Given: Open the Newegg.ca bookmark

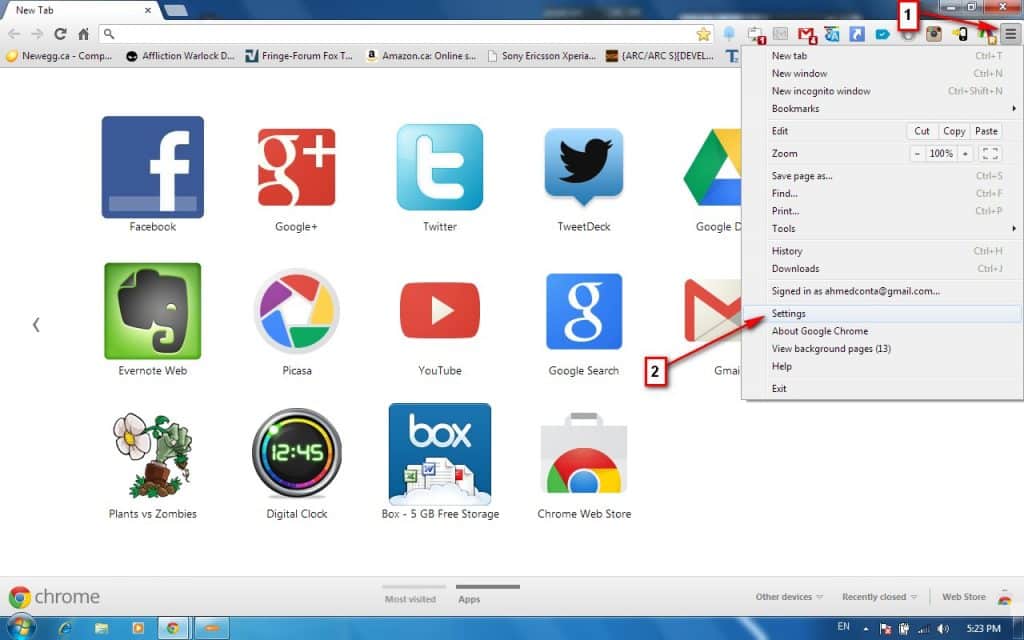Looking at the screenshot, I should (x=59, y=56).
